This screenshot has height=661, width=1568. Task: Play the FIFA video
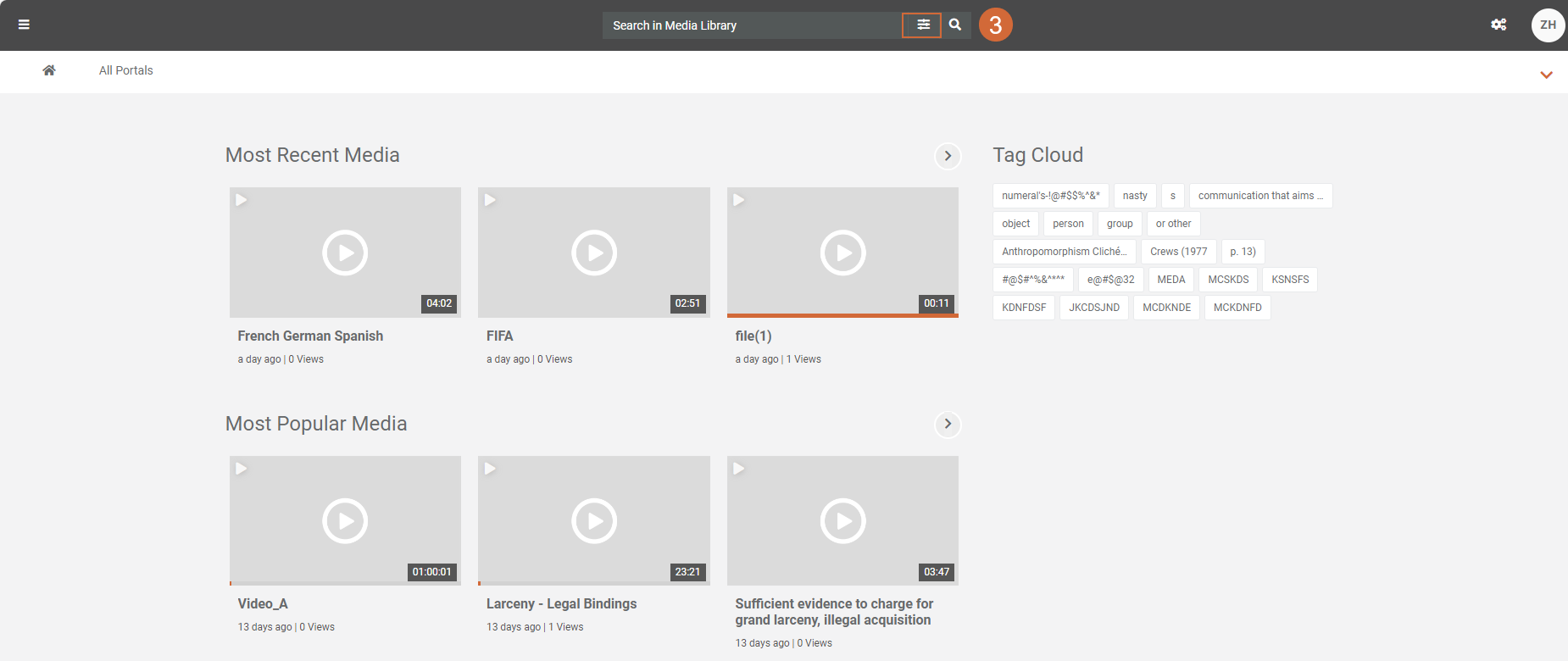(x=593, y=253)
